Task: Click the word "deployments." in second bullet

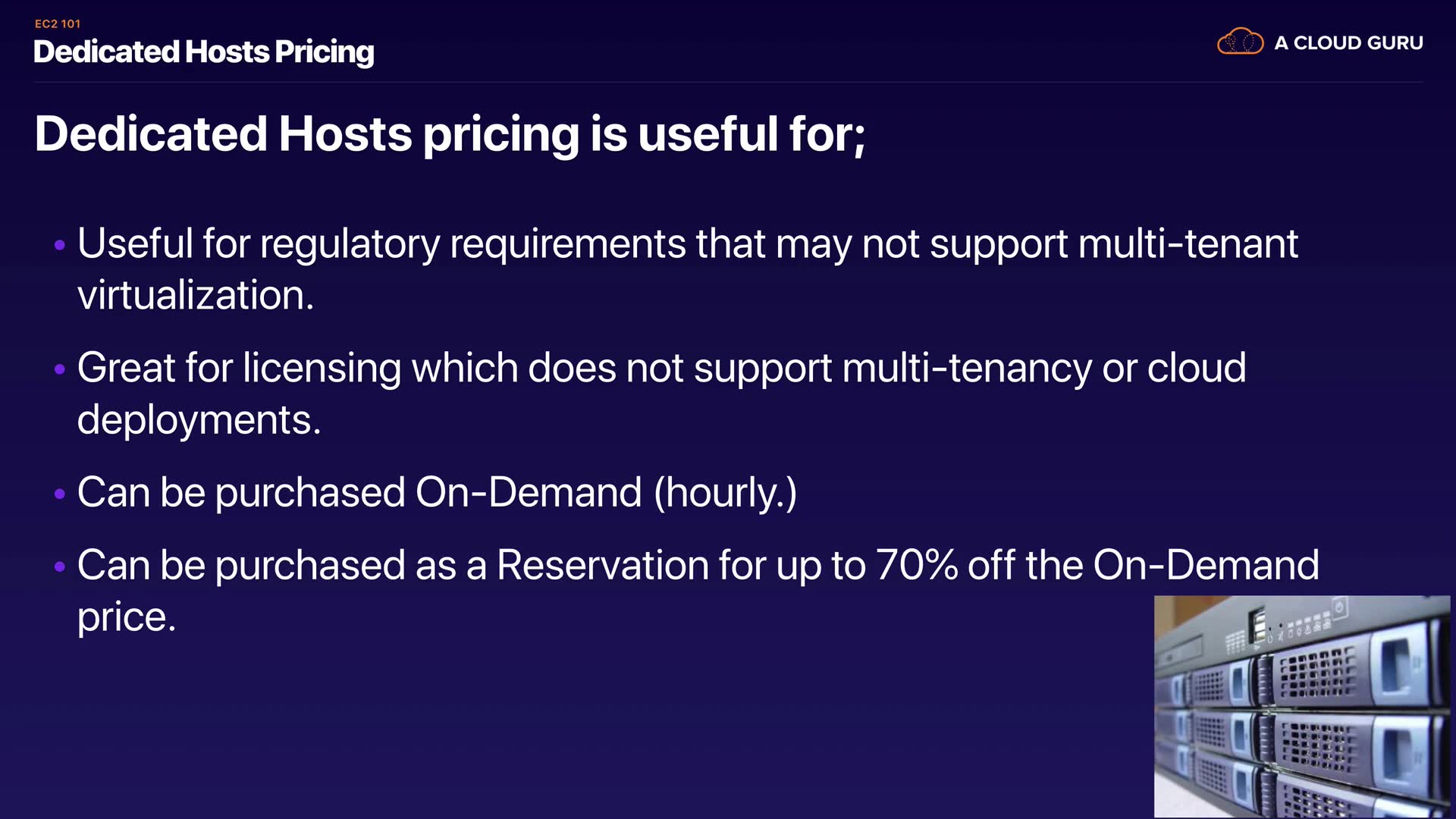Action: tap(199, 419)
